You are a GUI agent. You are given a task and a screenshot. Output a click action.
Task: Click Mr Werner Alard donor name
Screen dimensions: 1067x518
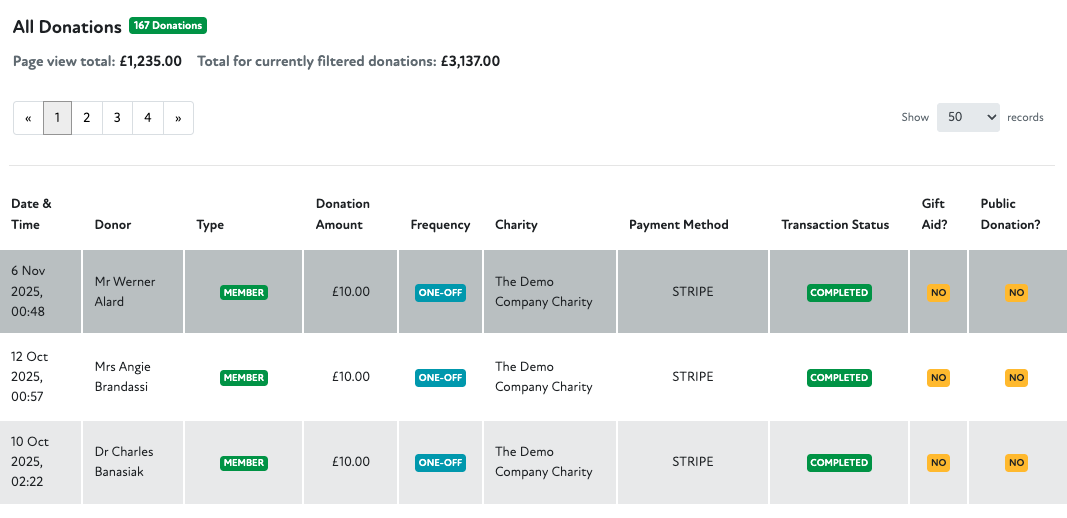tap(125, 291)
